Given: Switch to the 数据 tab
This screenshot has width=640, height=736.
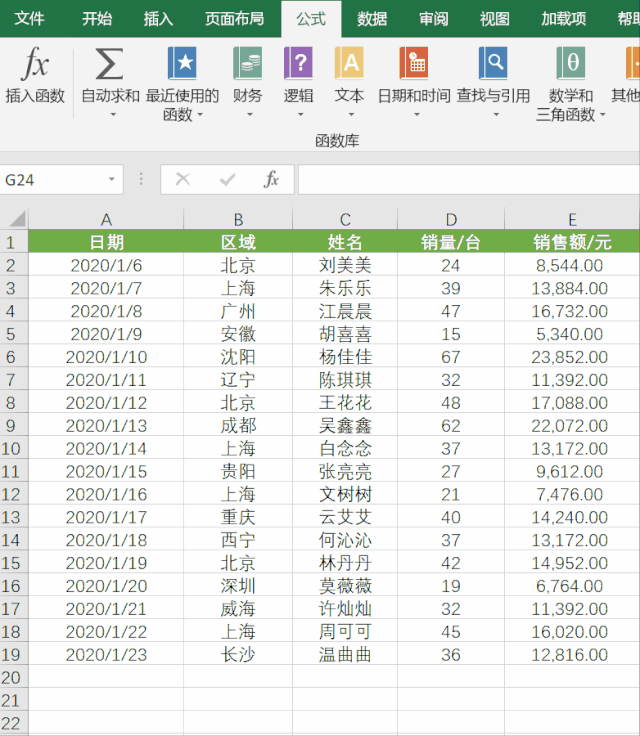Looking at the screenshot, I should [372, 19].
